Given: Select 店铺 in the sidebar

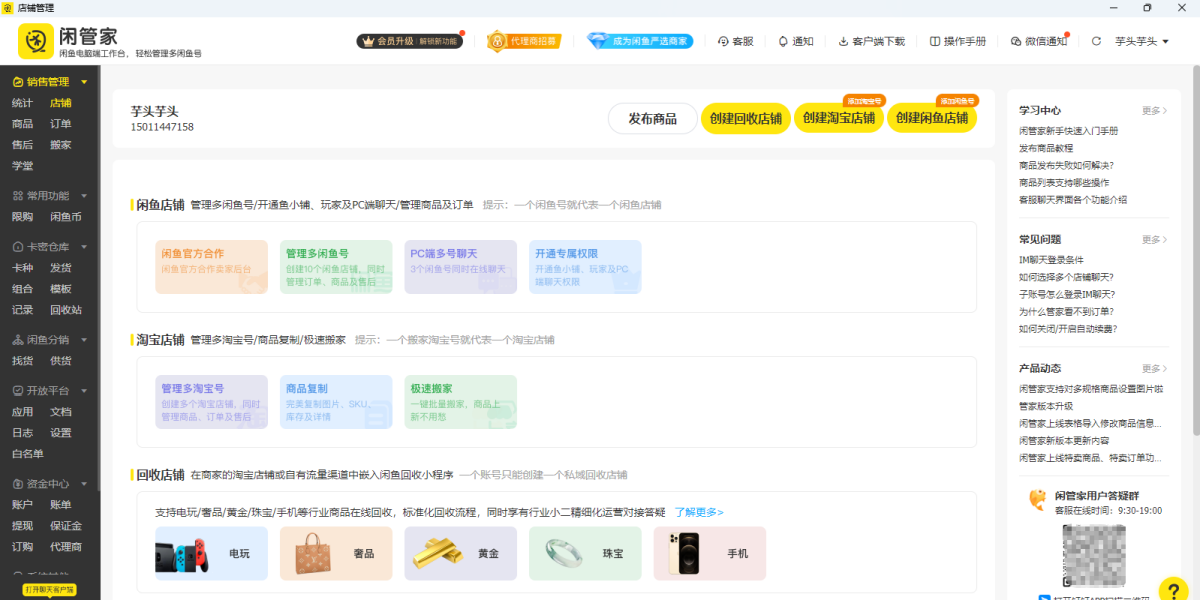Looking at the screenshot, I should [x=61, y=103].
